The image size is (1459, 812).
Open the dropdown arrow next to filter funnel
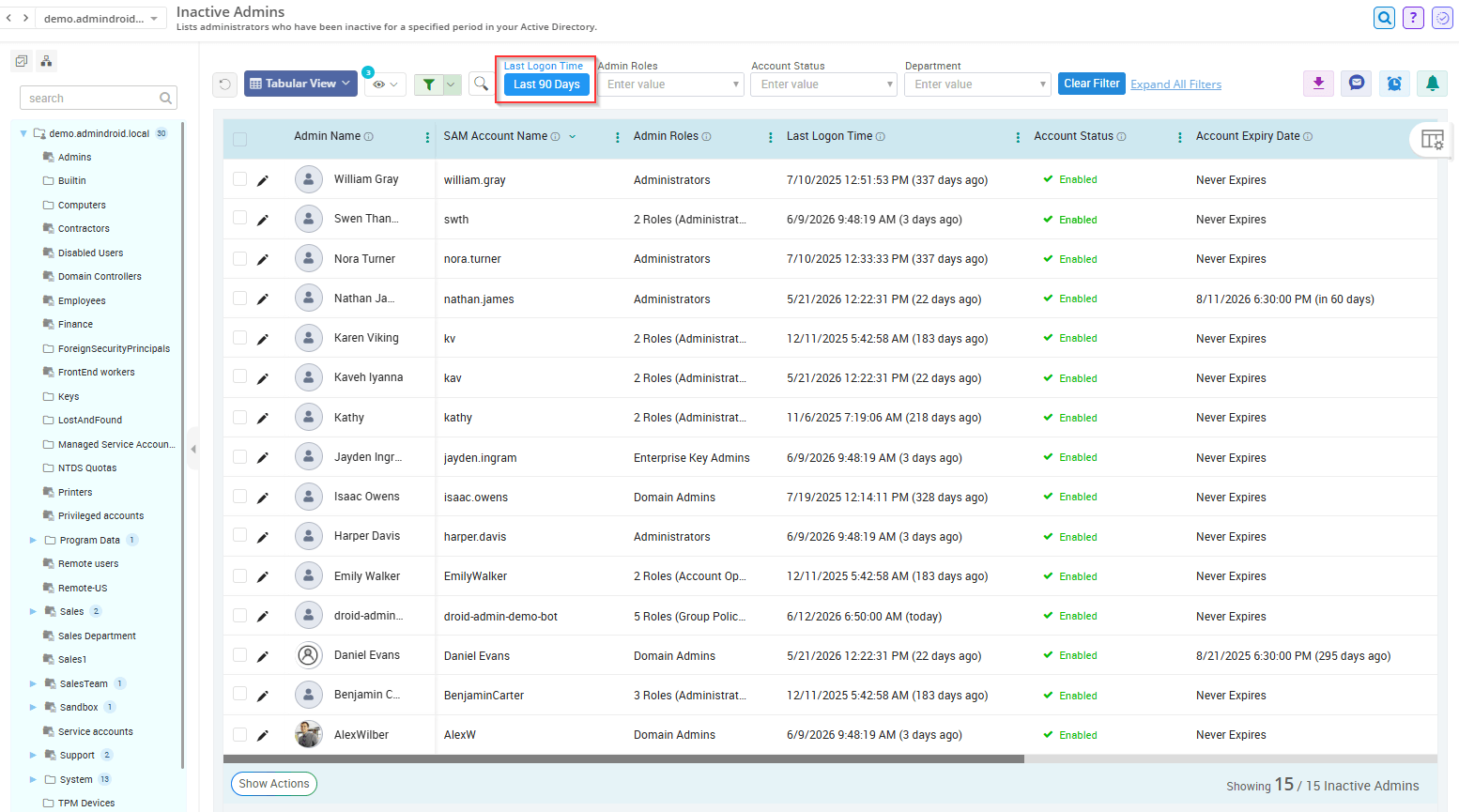pos(452,84)
